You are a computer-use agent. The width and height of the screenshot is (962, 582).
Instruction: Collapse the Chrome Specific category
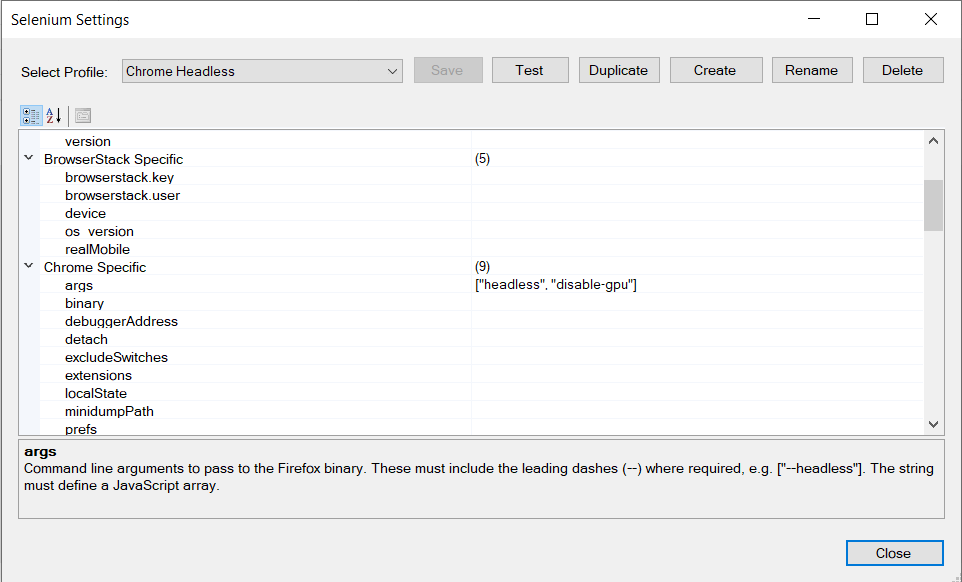28,267
